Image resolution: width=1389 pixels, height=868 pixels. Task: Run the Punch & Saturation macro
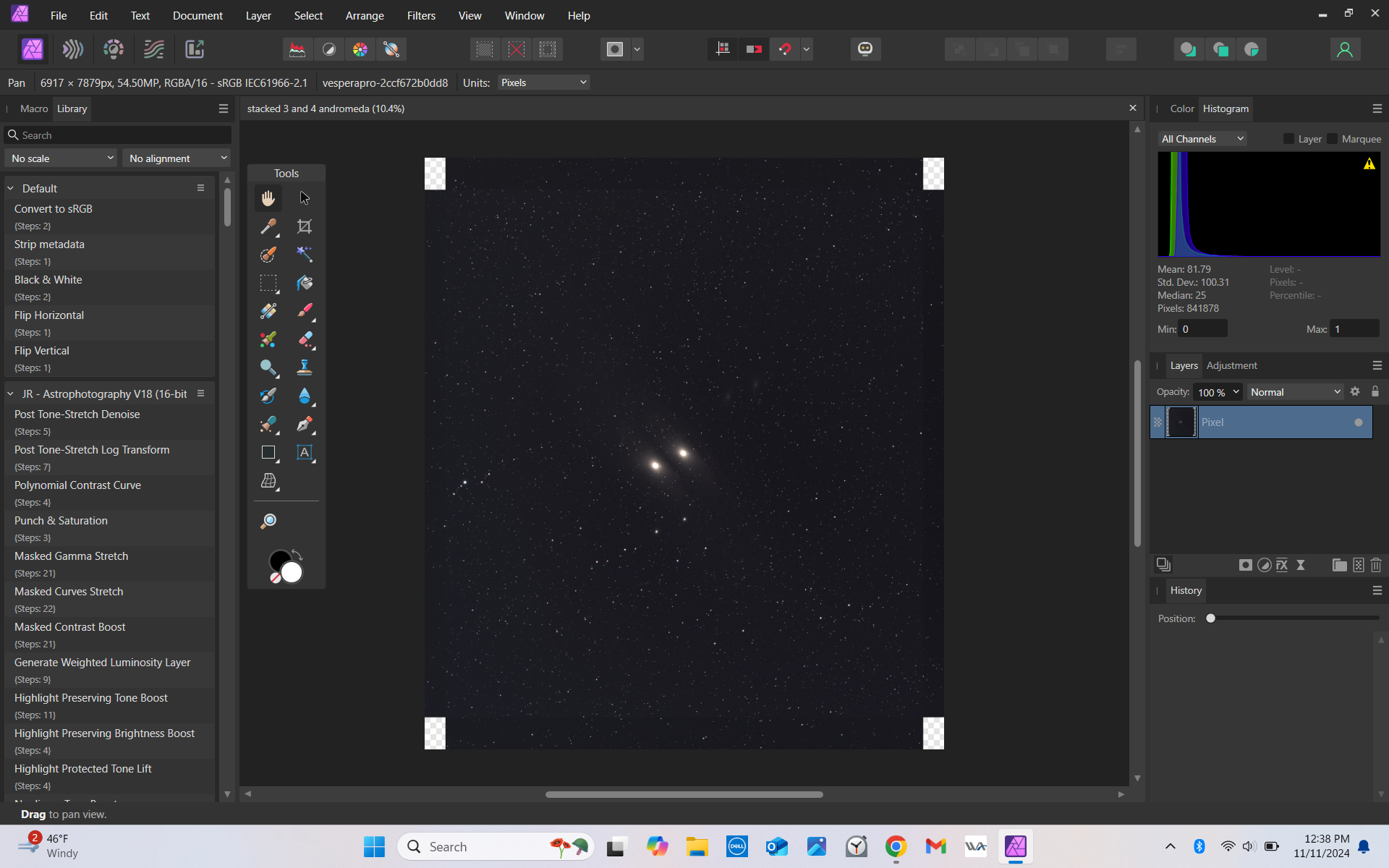(110, 528)
